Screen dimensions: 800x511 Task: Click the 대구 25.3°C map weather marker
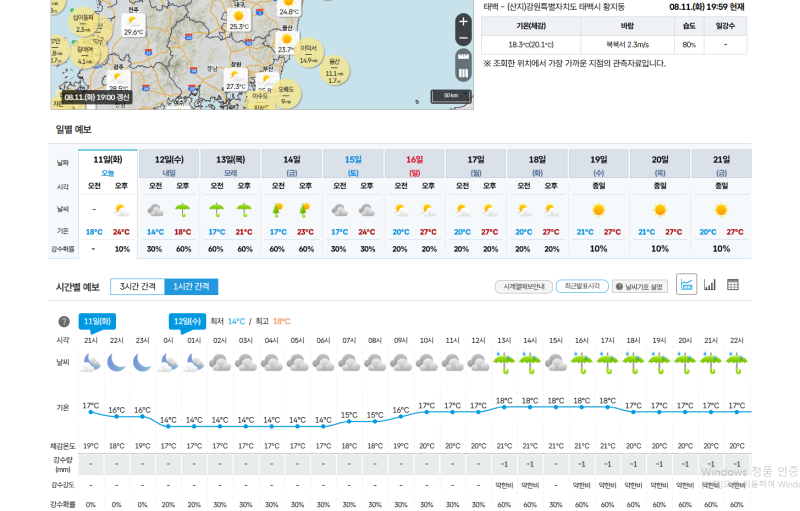pos(239,20)
